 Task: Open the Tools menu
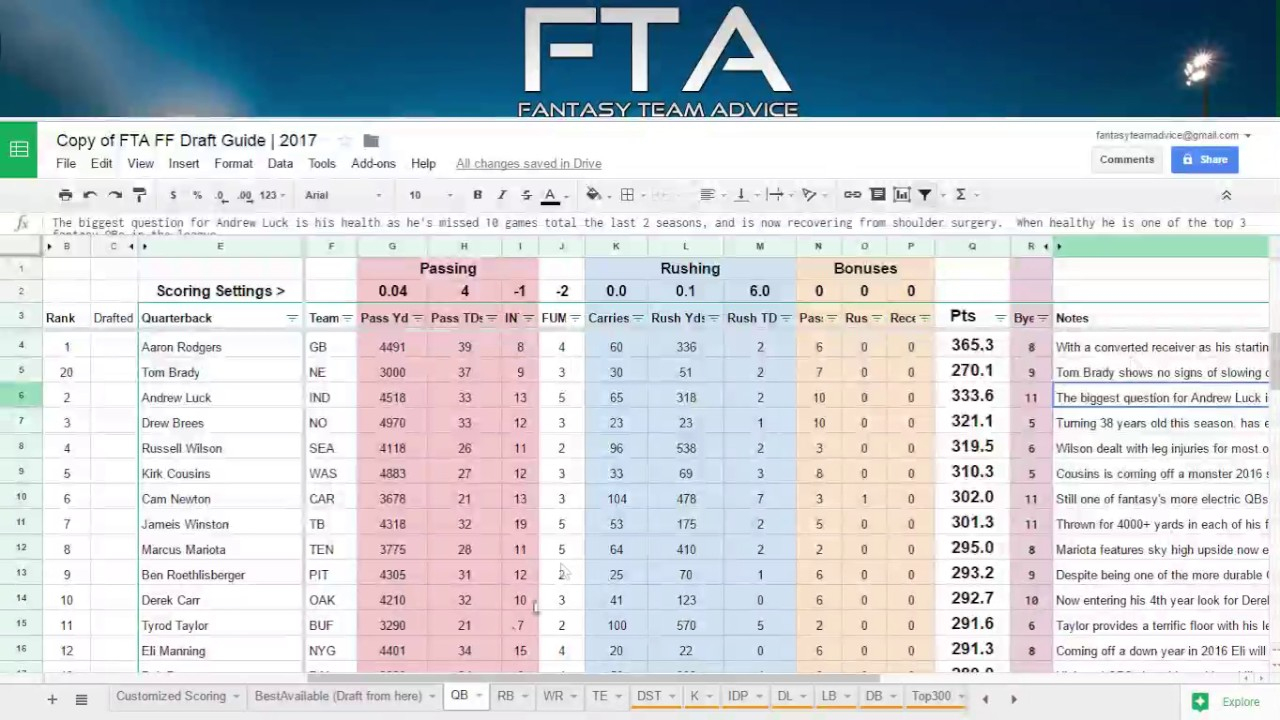point(322,163)
